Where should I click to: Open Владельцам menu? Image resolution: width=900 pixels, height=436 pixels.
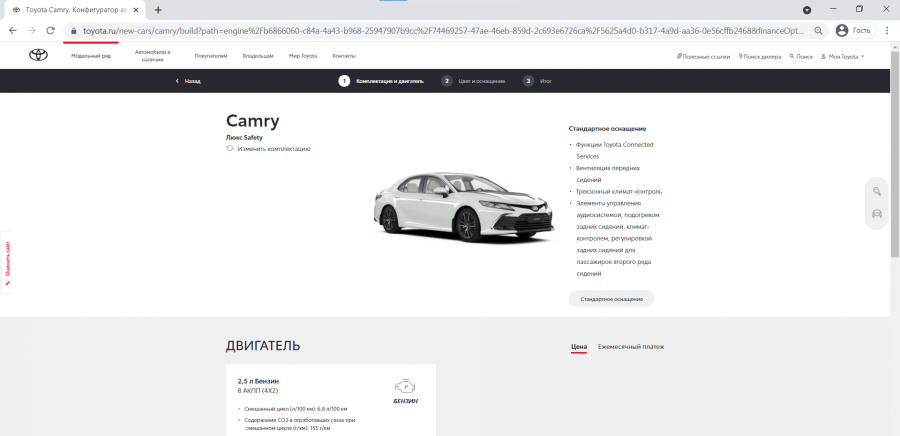[258, 56]
